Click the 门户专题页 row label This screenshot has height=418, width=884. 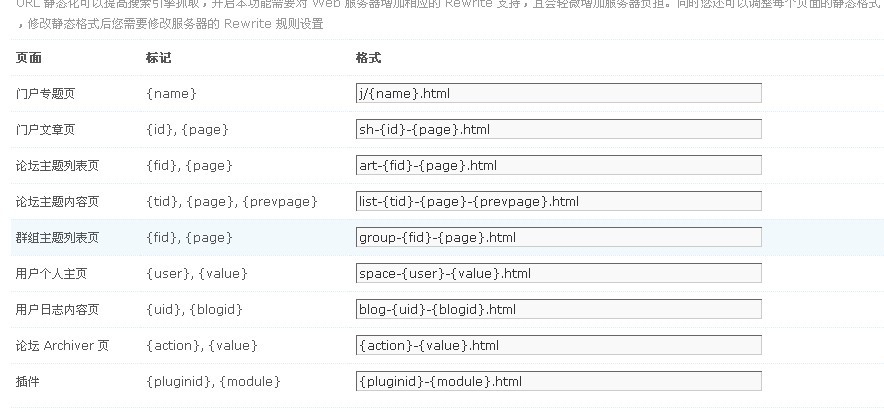click(x=45, y=94)
